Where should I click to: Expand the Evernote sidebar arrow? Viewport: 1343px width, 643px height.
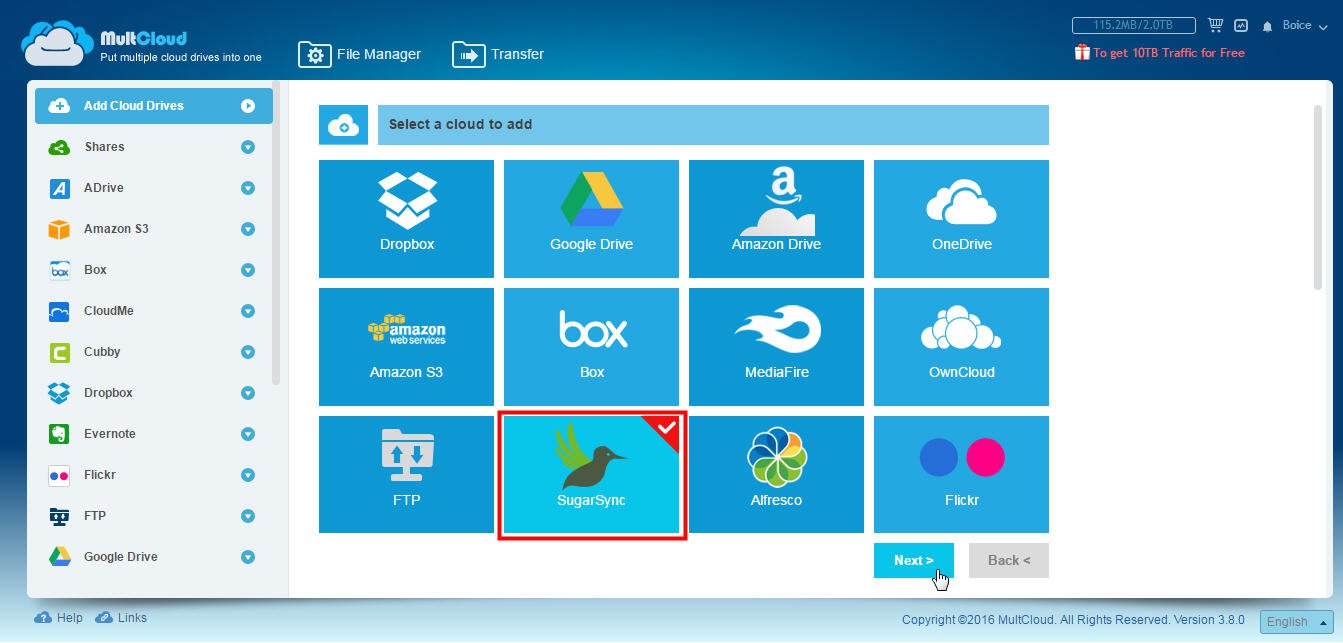click(x=248, y=434)
